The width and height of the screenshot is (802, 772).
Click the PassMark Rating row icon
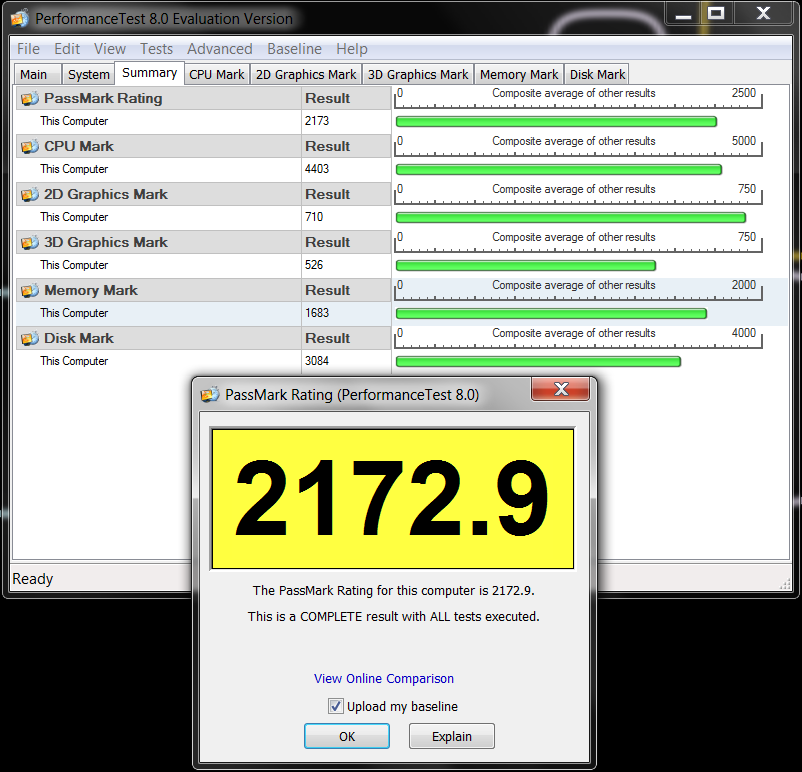(x=30, y=98)
